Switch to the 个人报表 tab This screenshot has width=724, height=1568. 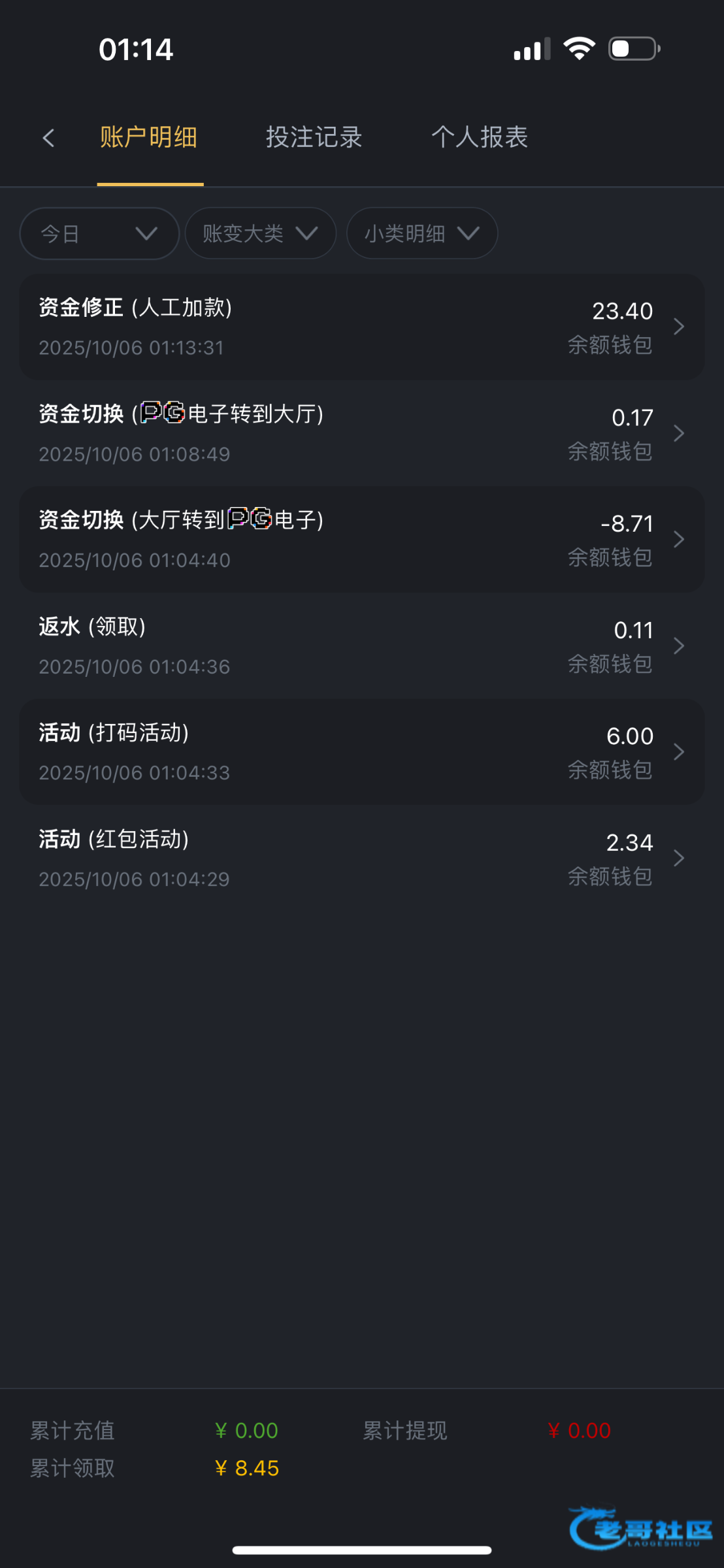(480, 137)
